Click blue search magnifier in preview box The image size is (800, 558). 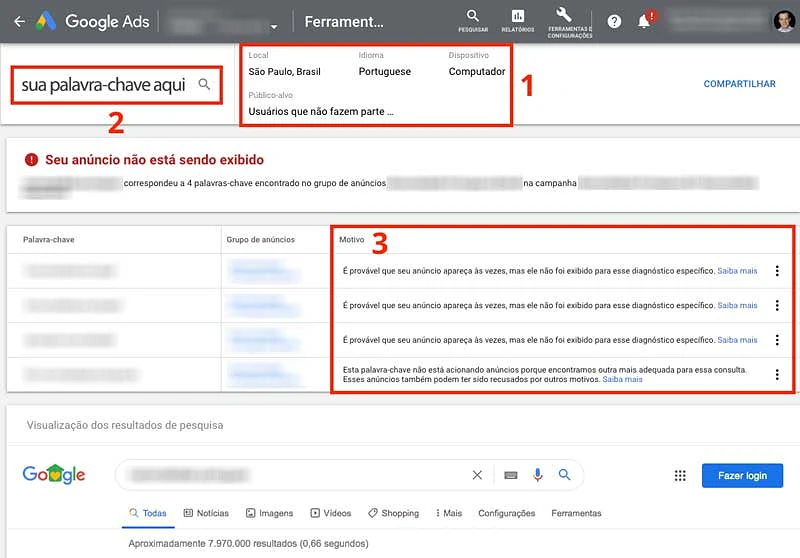pyautogui.click(x=564, y=475)
